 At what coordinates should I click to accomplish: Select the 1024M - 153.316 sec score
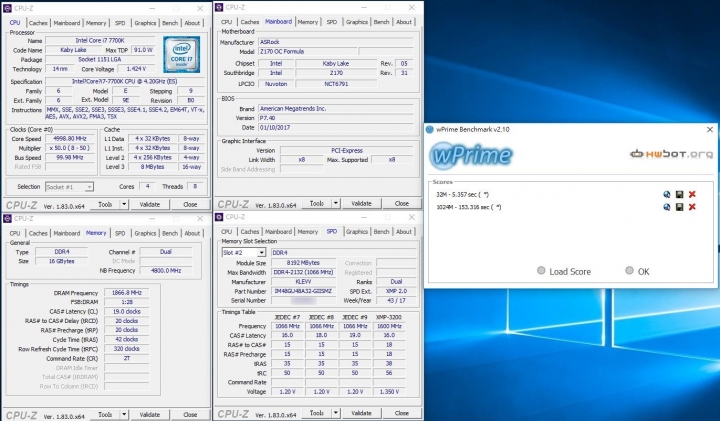[468, 207]
